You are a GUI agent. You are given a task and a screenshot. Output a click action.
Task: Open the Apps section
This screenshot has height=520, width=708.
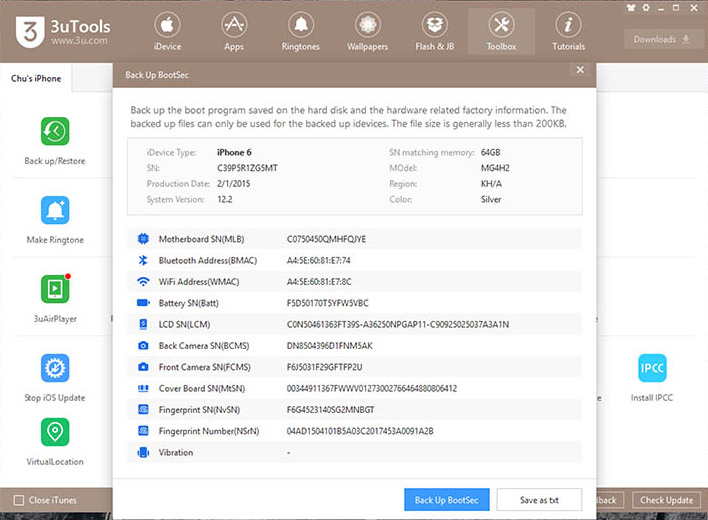pyautogui.click(x=234, y=32)
